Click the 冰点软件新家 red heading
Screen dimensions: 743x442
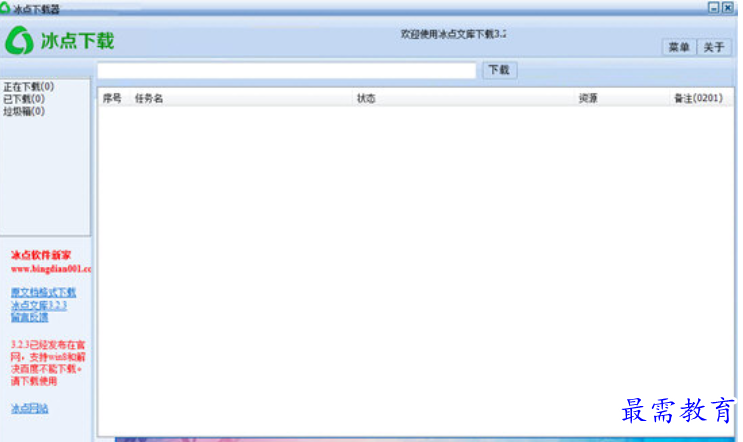pos(41,255)
